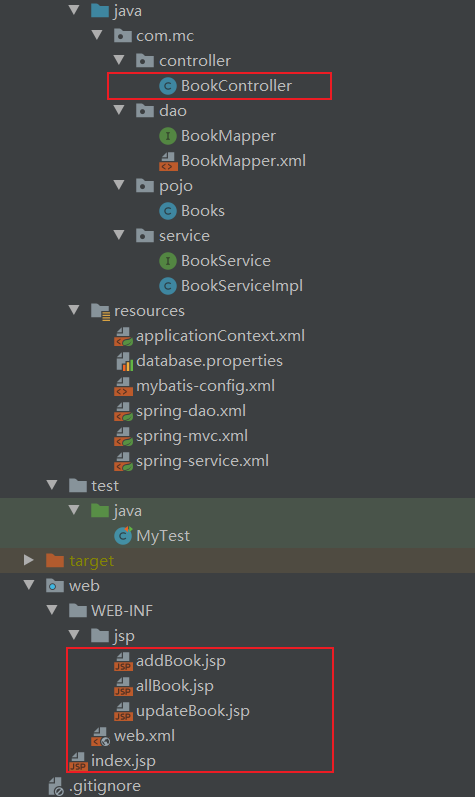This screenshot has height=797, width=475.
Task: Select the Books pojo class
Action: coord(203,211)
